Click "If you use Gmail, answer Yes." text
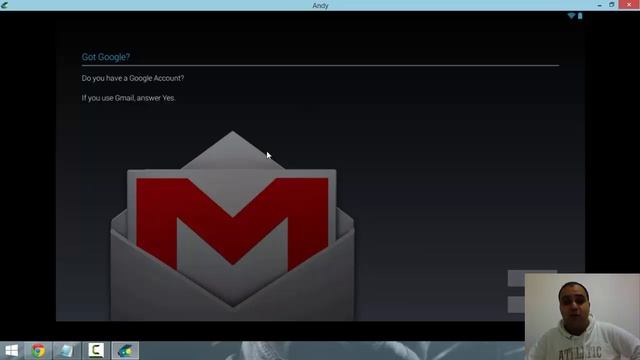Image resolution: width=640 pixels, height=360 pixels. (x=129, y=98)
